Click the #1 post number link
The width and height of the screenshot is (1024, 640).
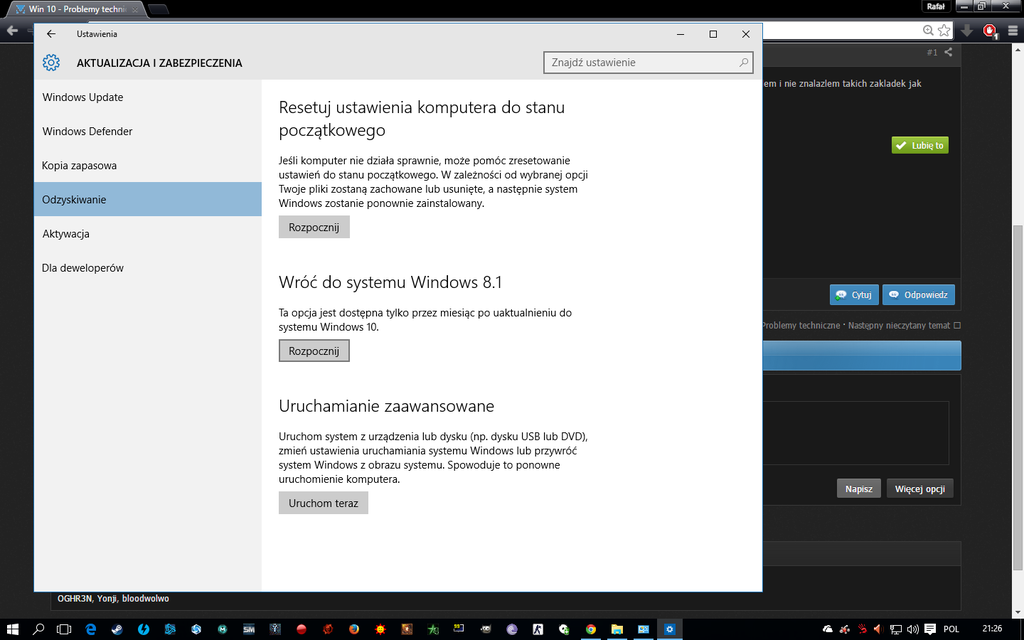point(932,52)
